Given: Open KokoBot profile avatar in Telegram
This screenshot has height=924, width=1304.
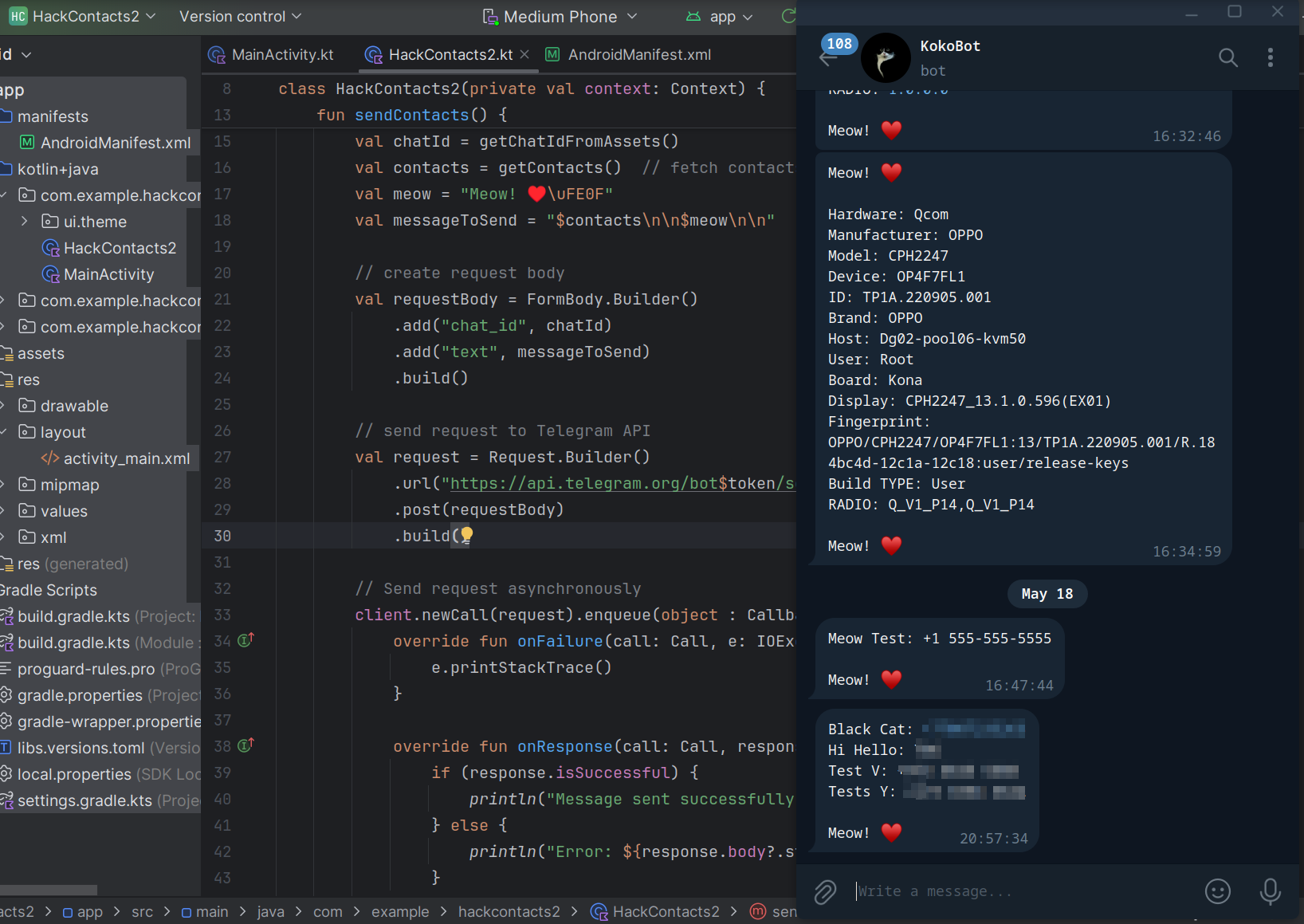Looking at the screenshot, I should [x=886, y=58].
